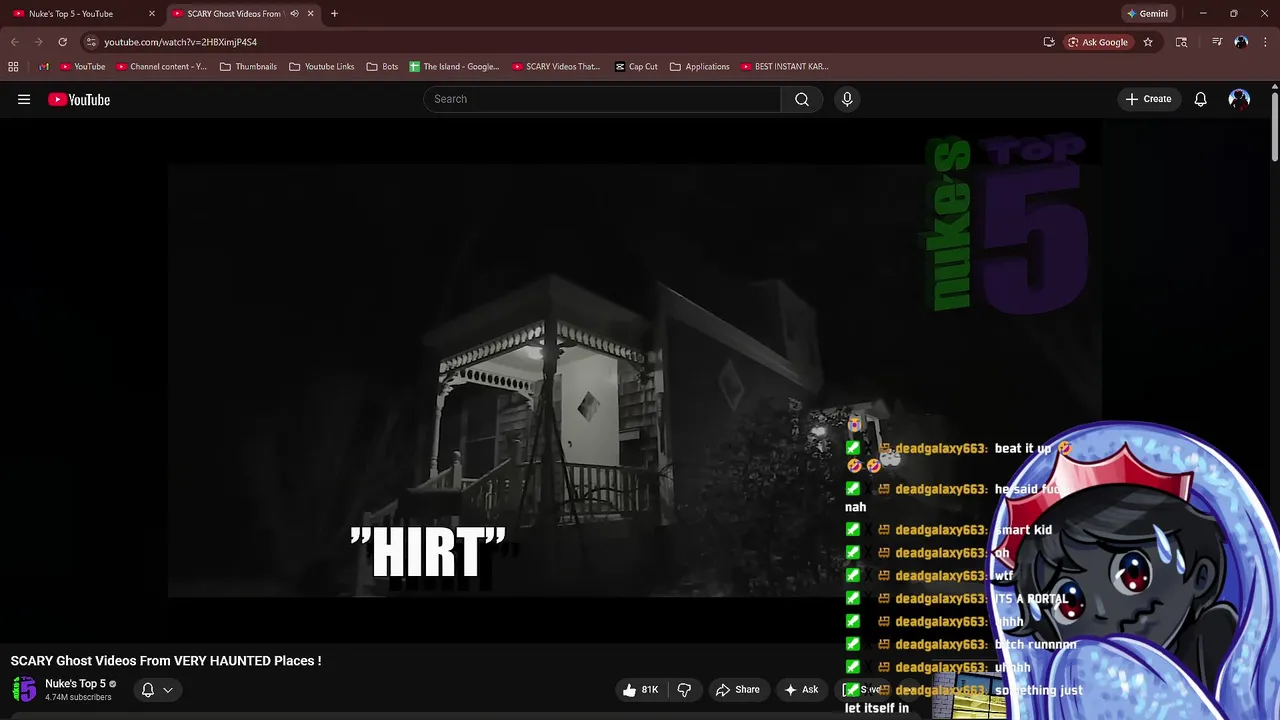Click the 4.74M subscribers text
The width and height of the screenshot is (1280, 720).
click(x=78, y=697)
